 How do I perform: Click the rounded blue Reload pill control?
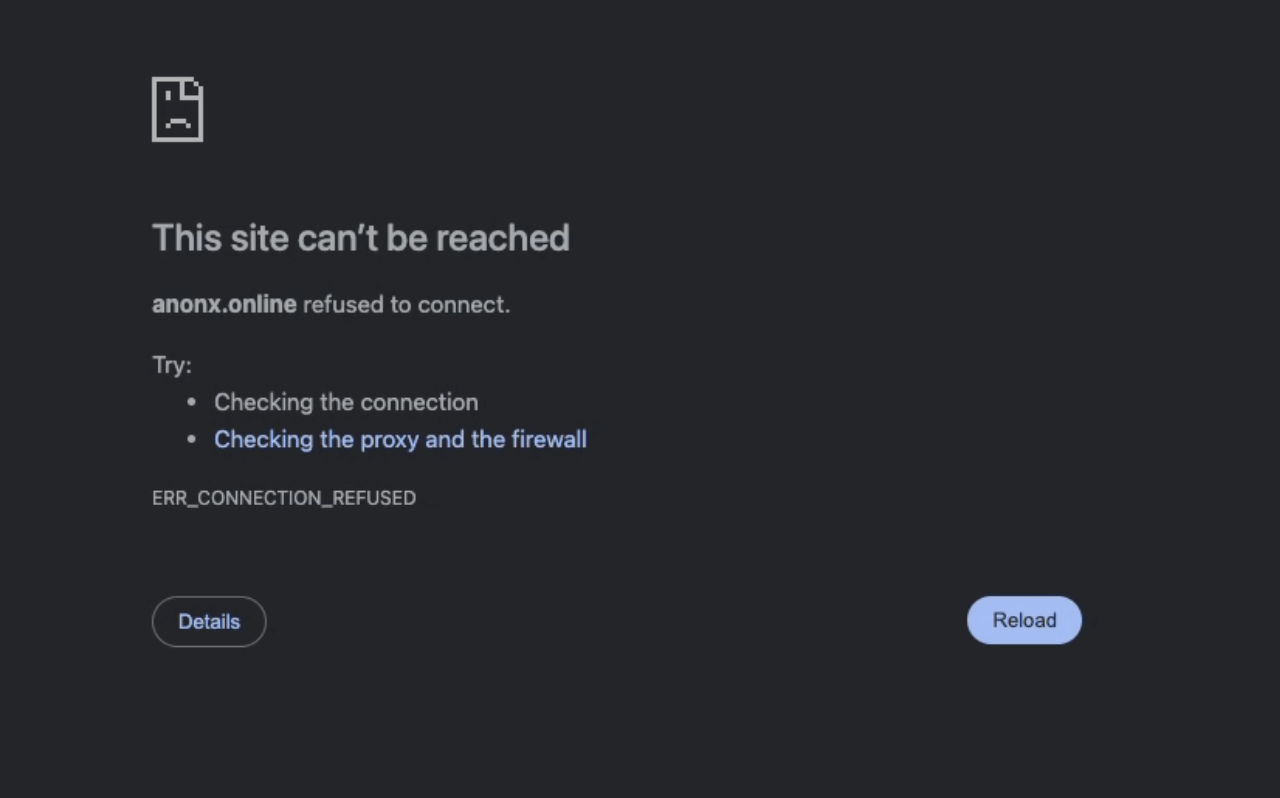click(x=1024, y=620)
